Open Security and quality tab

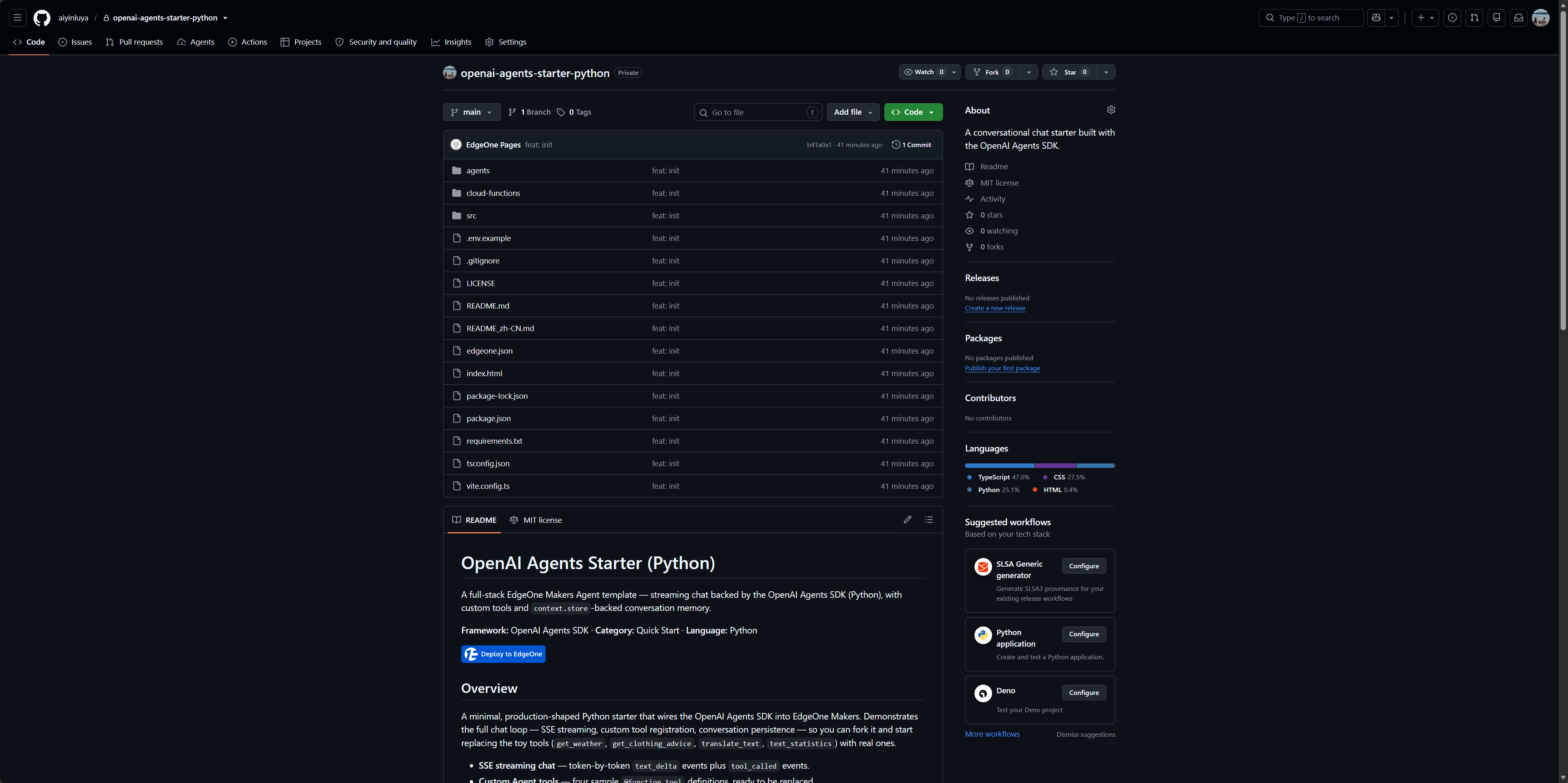(x=376, y=42)
